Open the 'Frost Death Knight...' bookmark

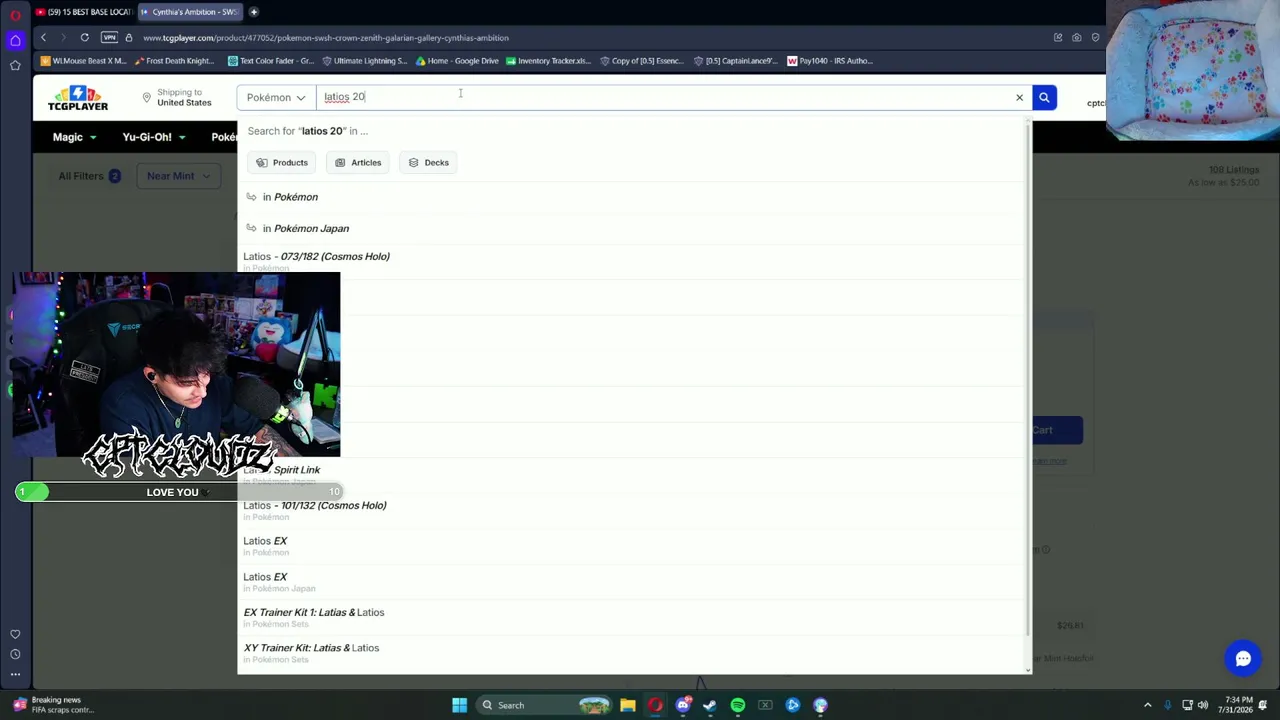pyautogui.click(x=174, y=61)
